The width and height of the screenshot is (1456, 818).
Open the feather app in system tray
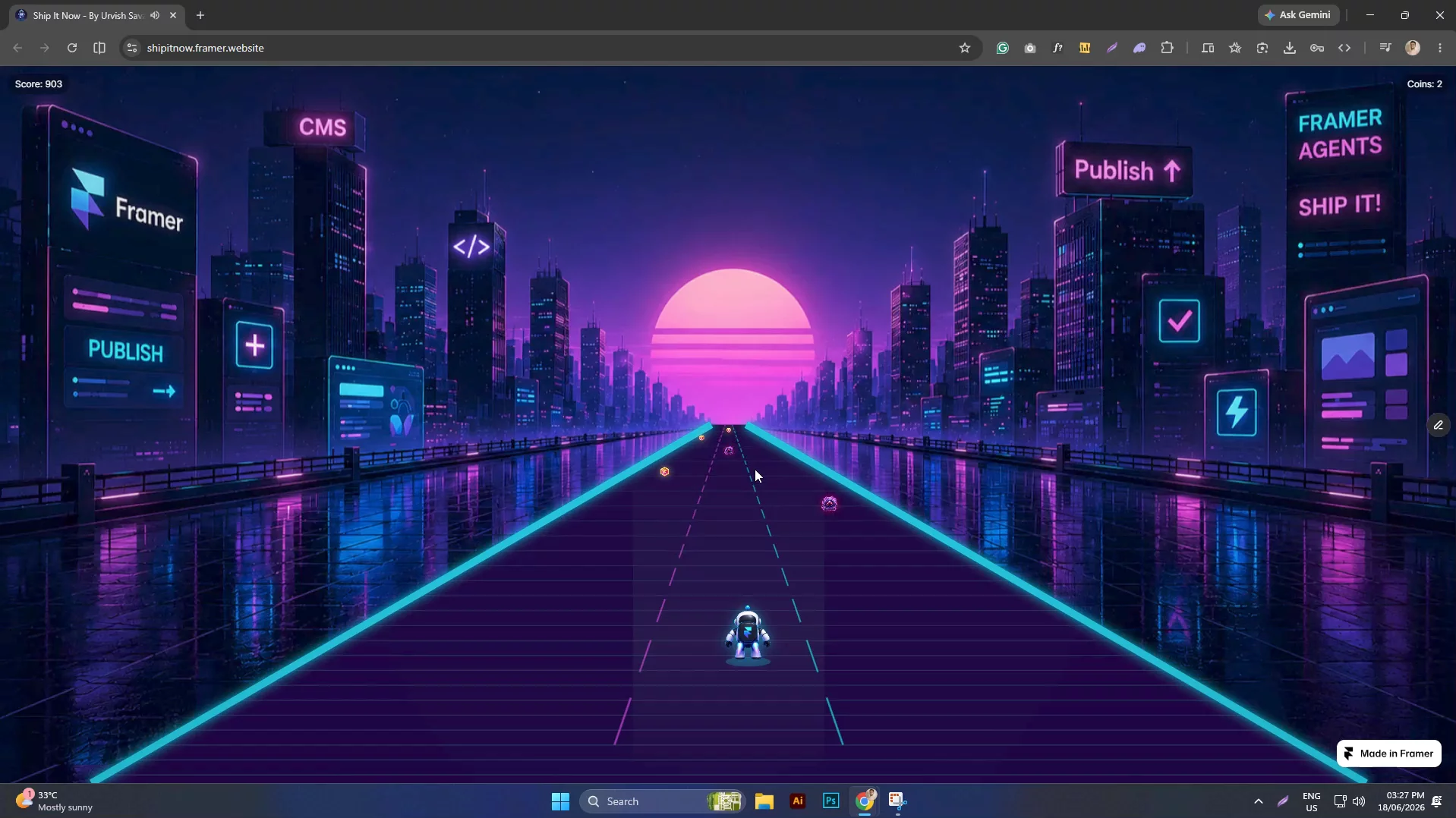1283,801
